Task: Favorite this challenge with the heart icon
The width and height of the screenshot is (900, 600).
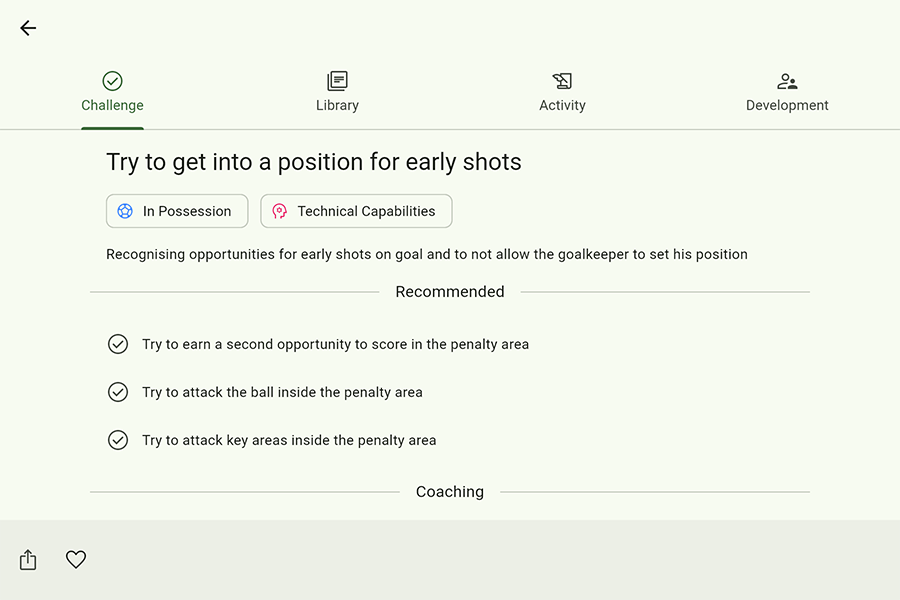Action: point(76,560)
